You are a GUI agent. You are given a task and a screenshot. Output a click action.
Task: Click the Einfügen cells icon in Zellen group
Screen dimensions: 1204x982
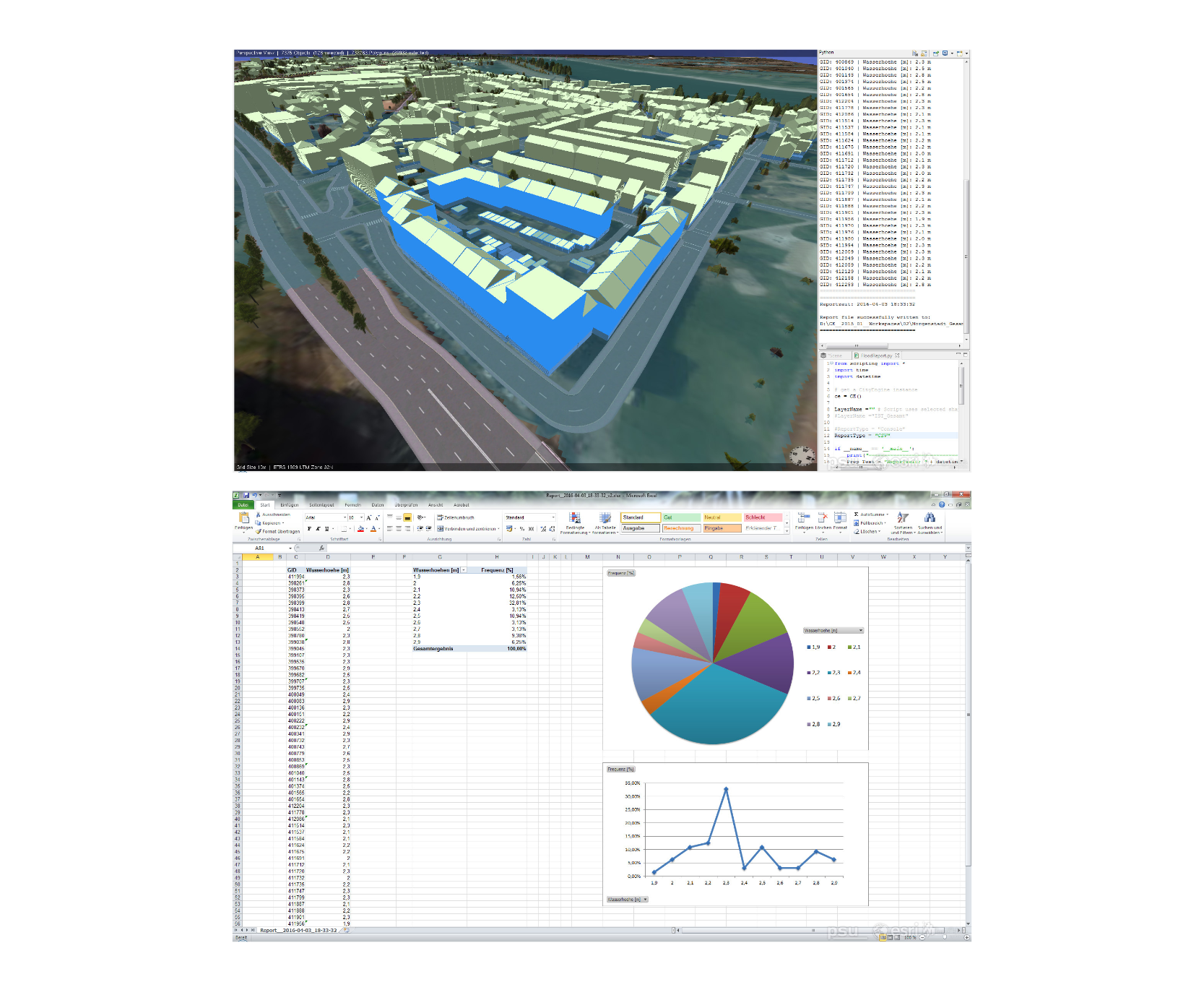803,518
